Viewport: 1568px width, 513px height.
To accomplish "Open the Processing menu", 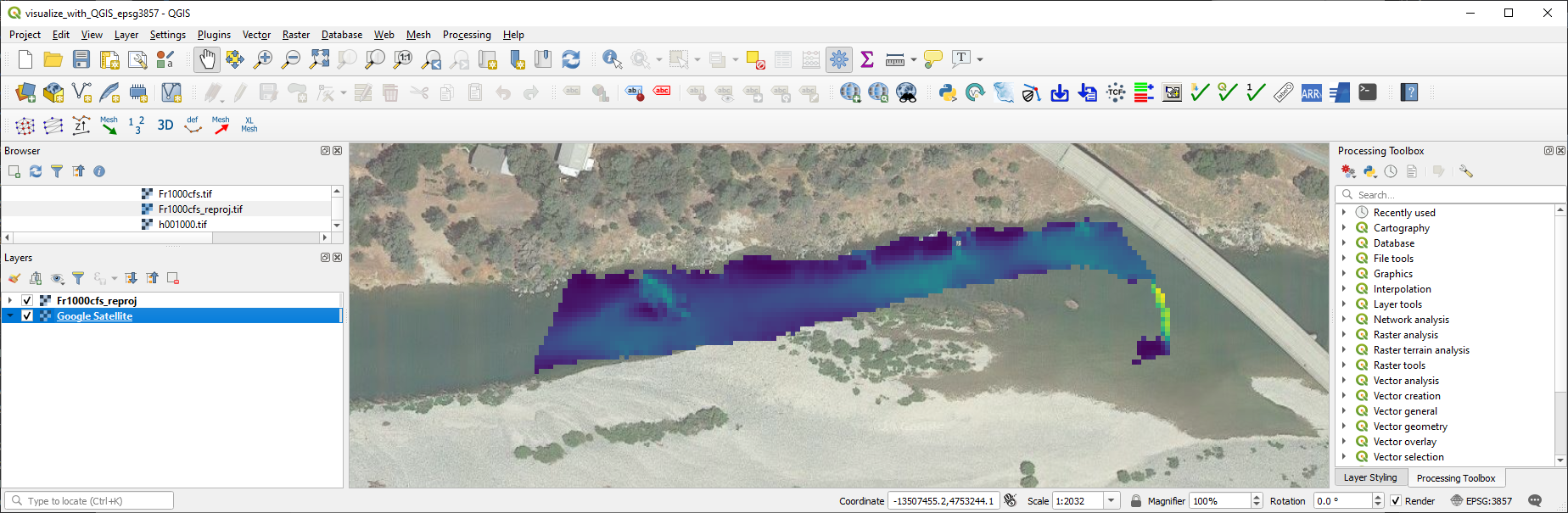I will click(467, 35).
